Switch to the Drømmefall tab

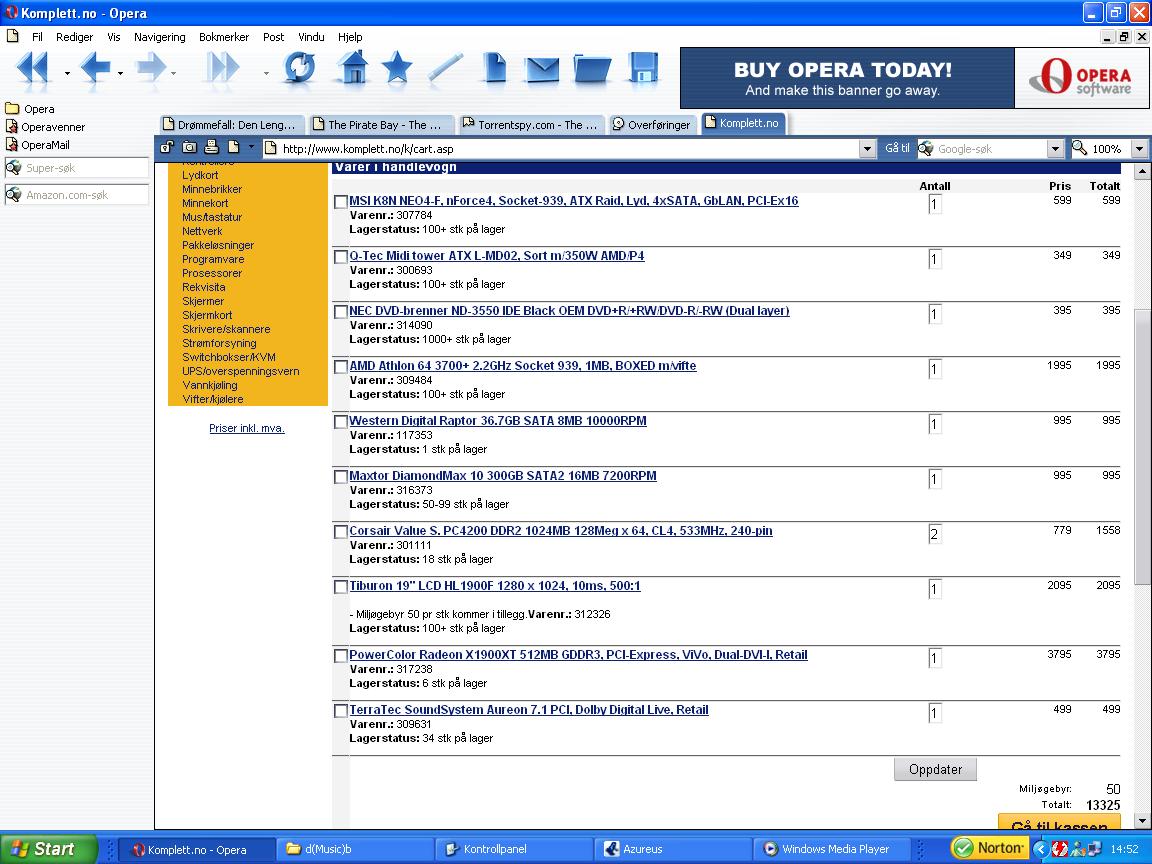click(232, 124)
